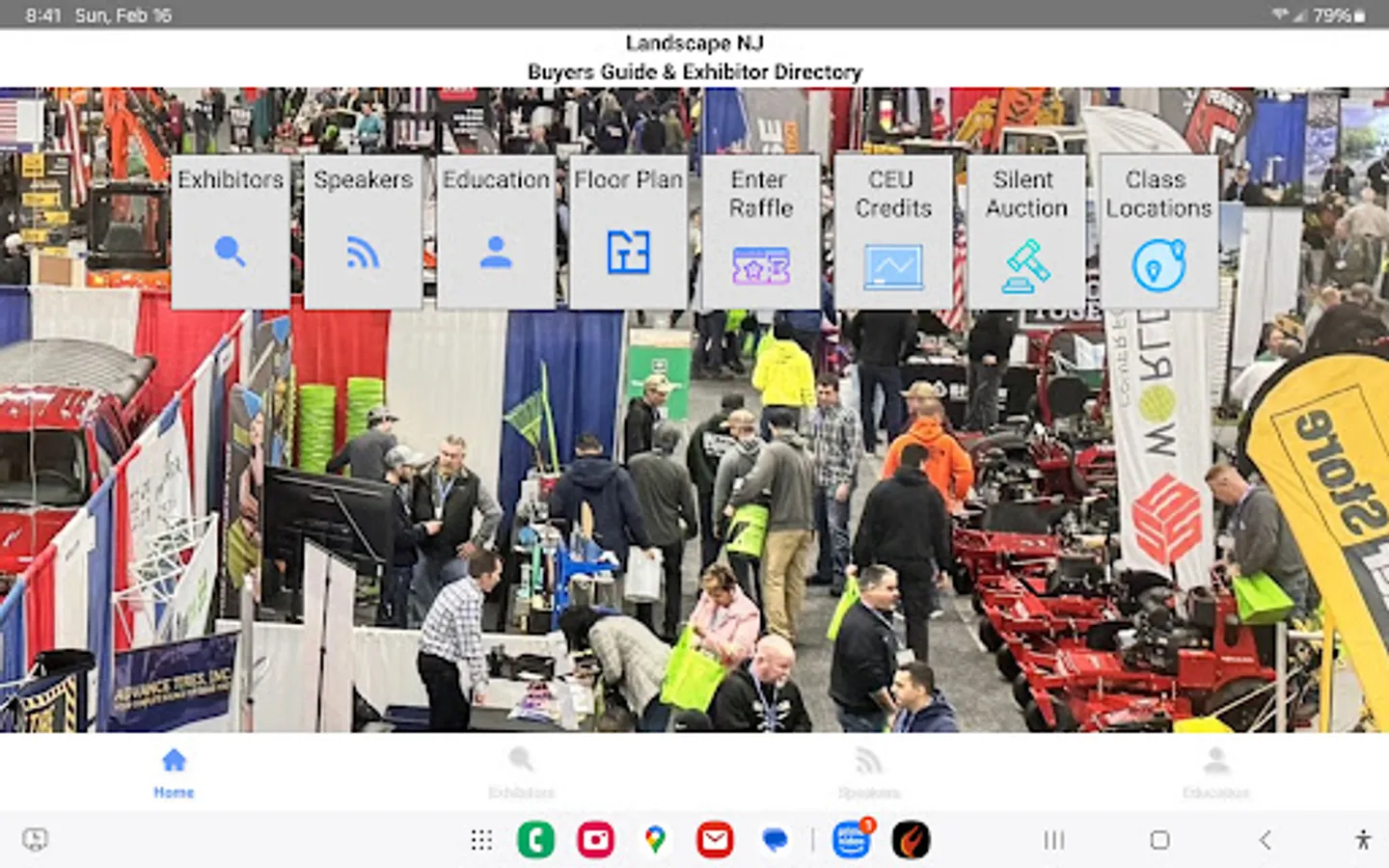1389x868 pixels.
Task: Tap the magnifying glass icon on Exhibitors tile
Action: [x=231, y=252]
